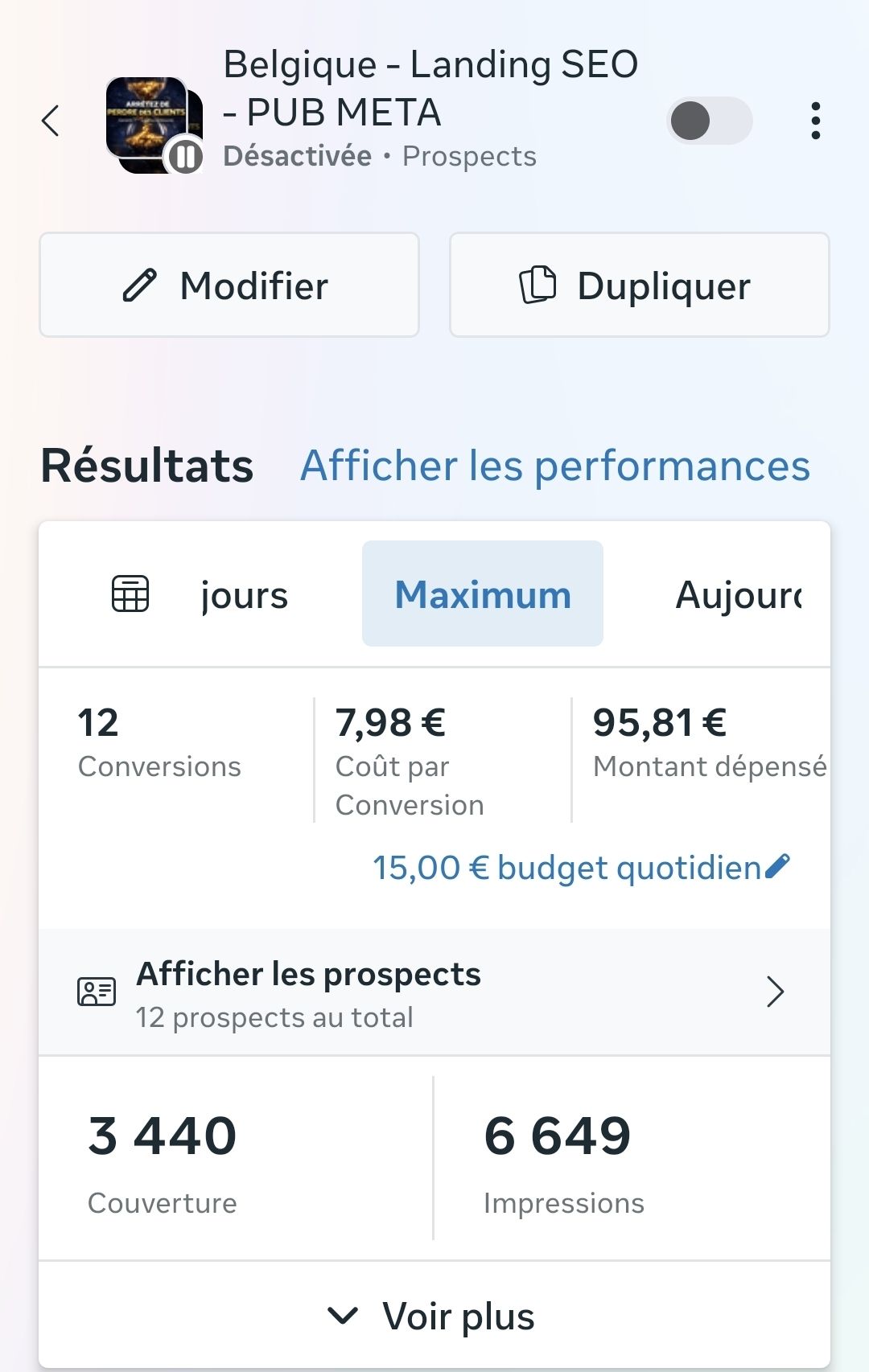Image resolution: width=869 pixels, height=1372 pixels.
Task: Click the 15,00 € budget quotidien link
Action: click(566, 868)
